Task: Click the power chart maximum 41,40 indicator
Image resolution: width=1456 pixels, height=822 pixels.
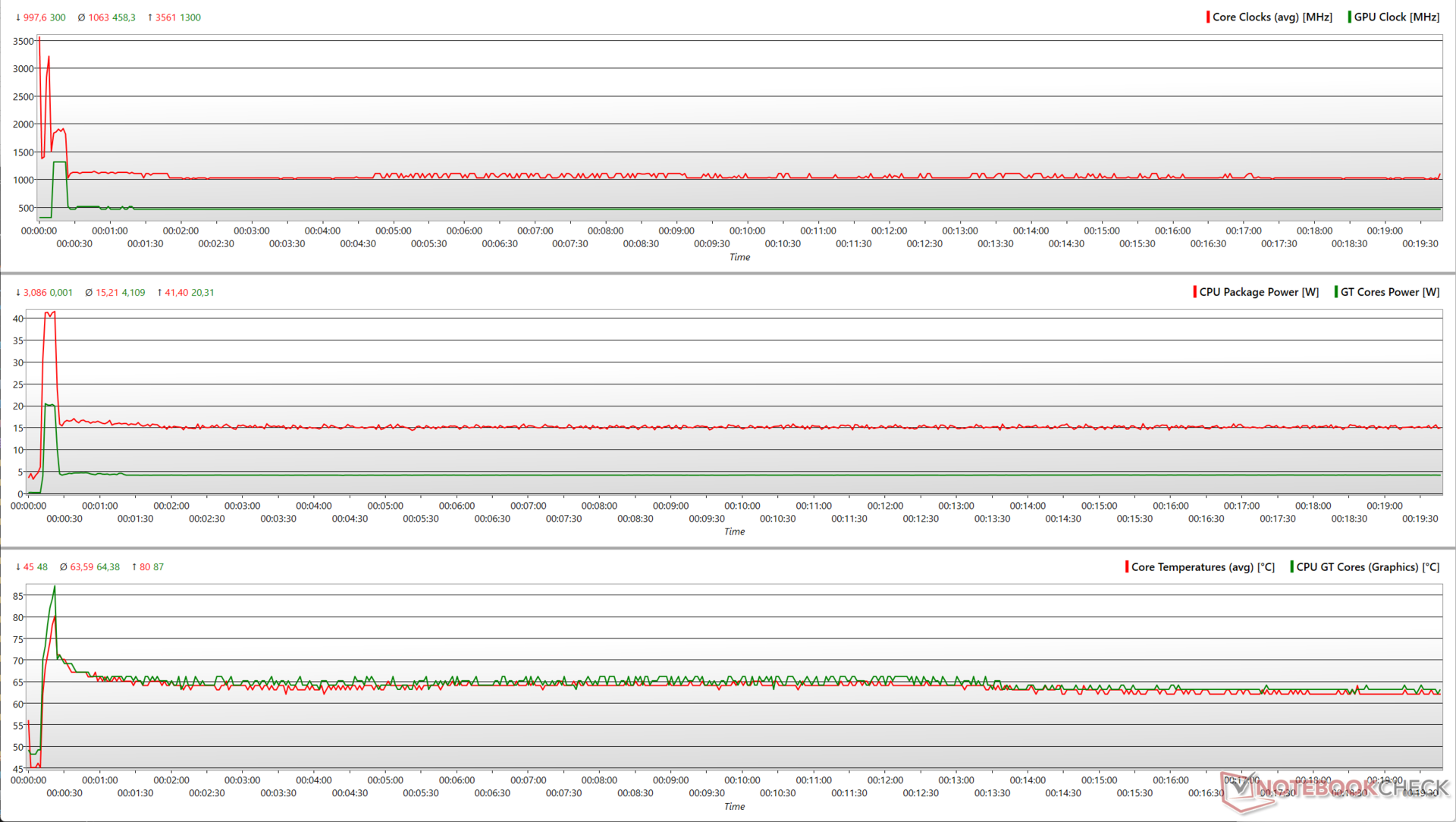Action: point(176,293)
